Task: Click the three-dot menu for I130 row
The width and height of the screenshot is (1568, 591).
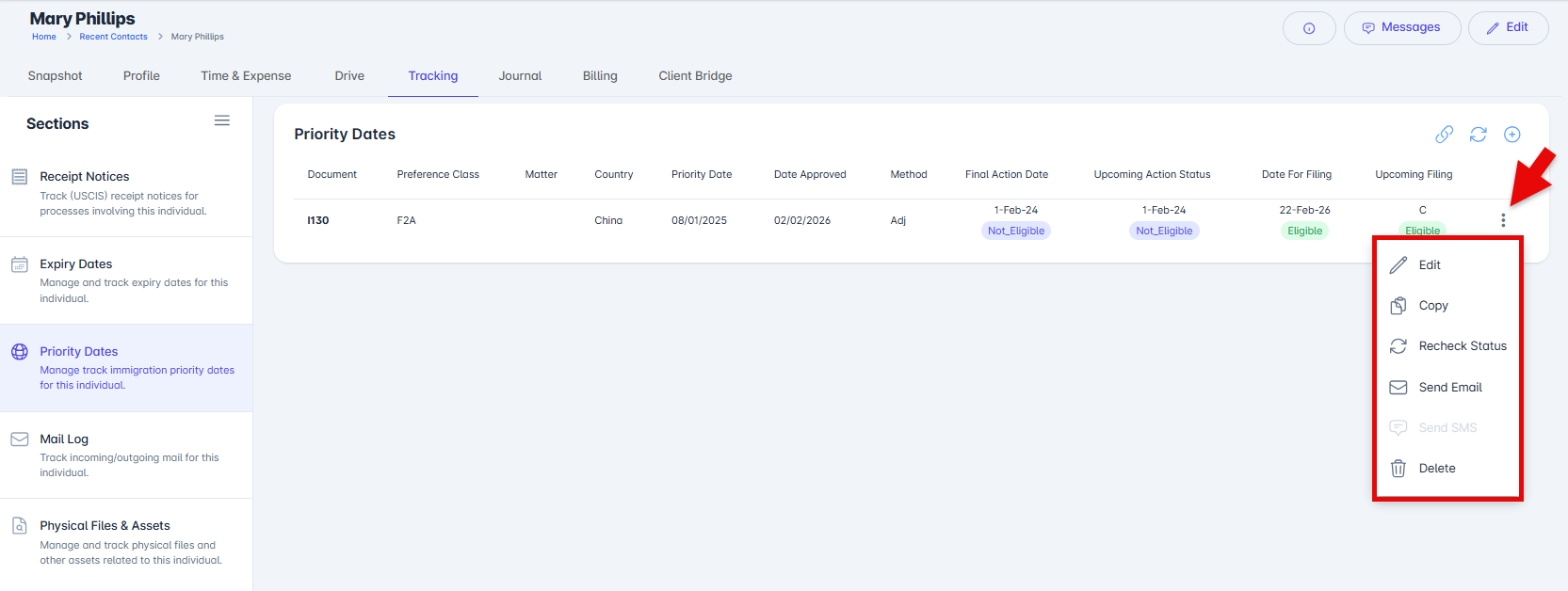Action: point(1503,220)
